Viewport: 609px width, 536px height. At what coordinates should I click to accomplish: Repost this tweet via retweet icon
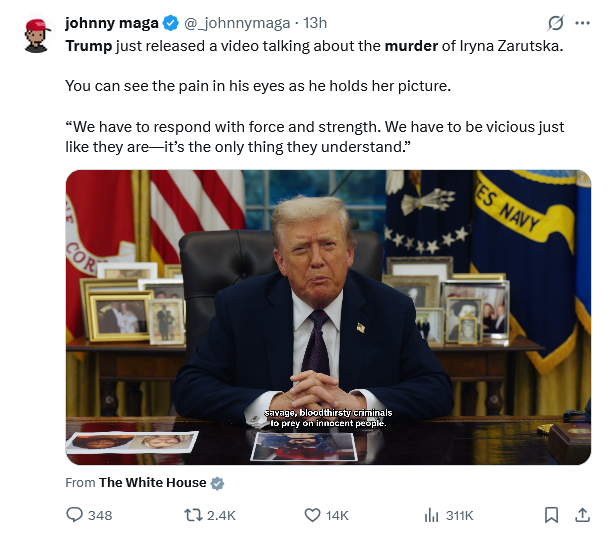(x=193, y=515)
